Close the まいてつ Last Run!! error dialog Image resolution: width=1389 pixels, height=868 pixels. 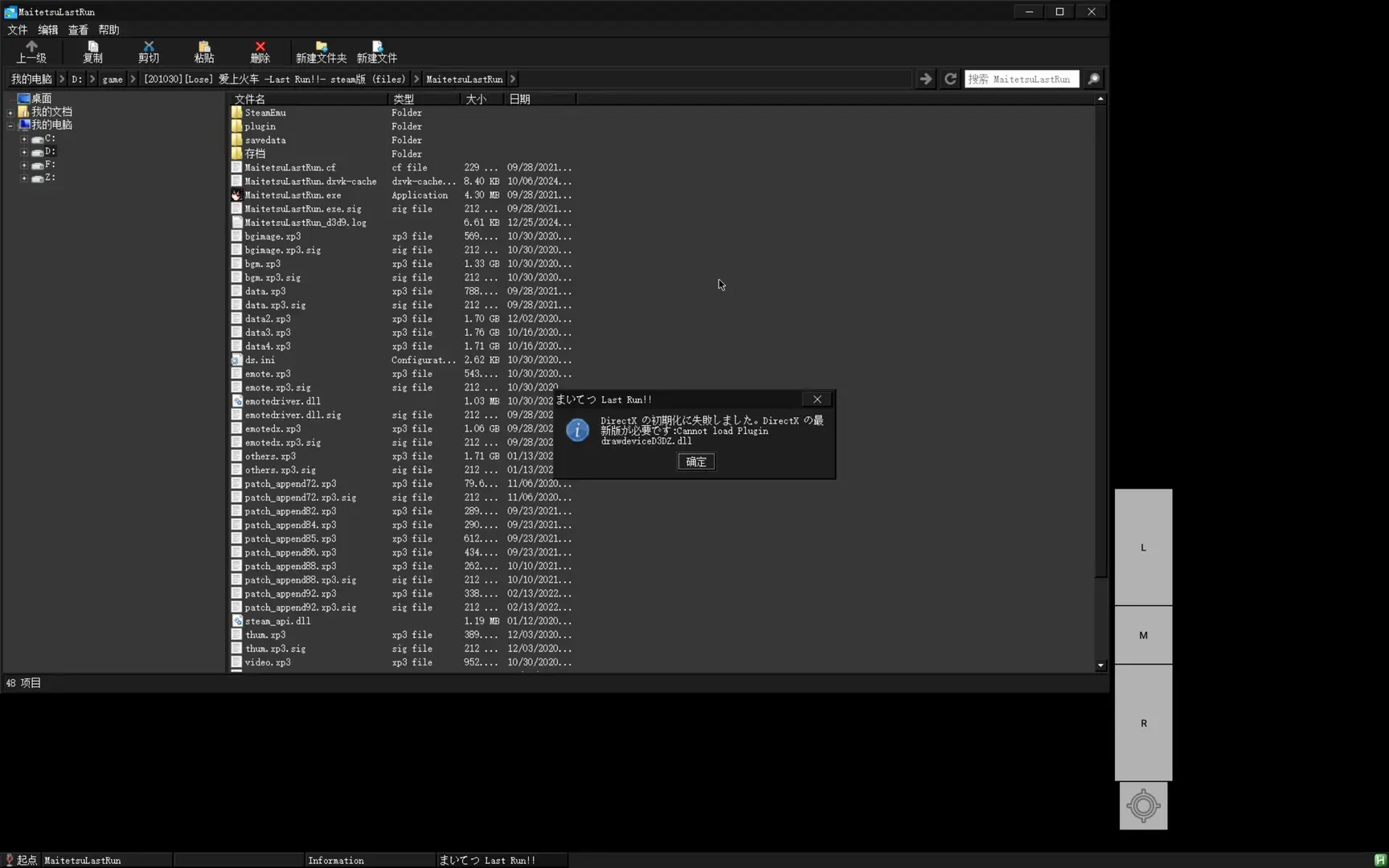[x=817, y=399]
